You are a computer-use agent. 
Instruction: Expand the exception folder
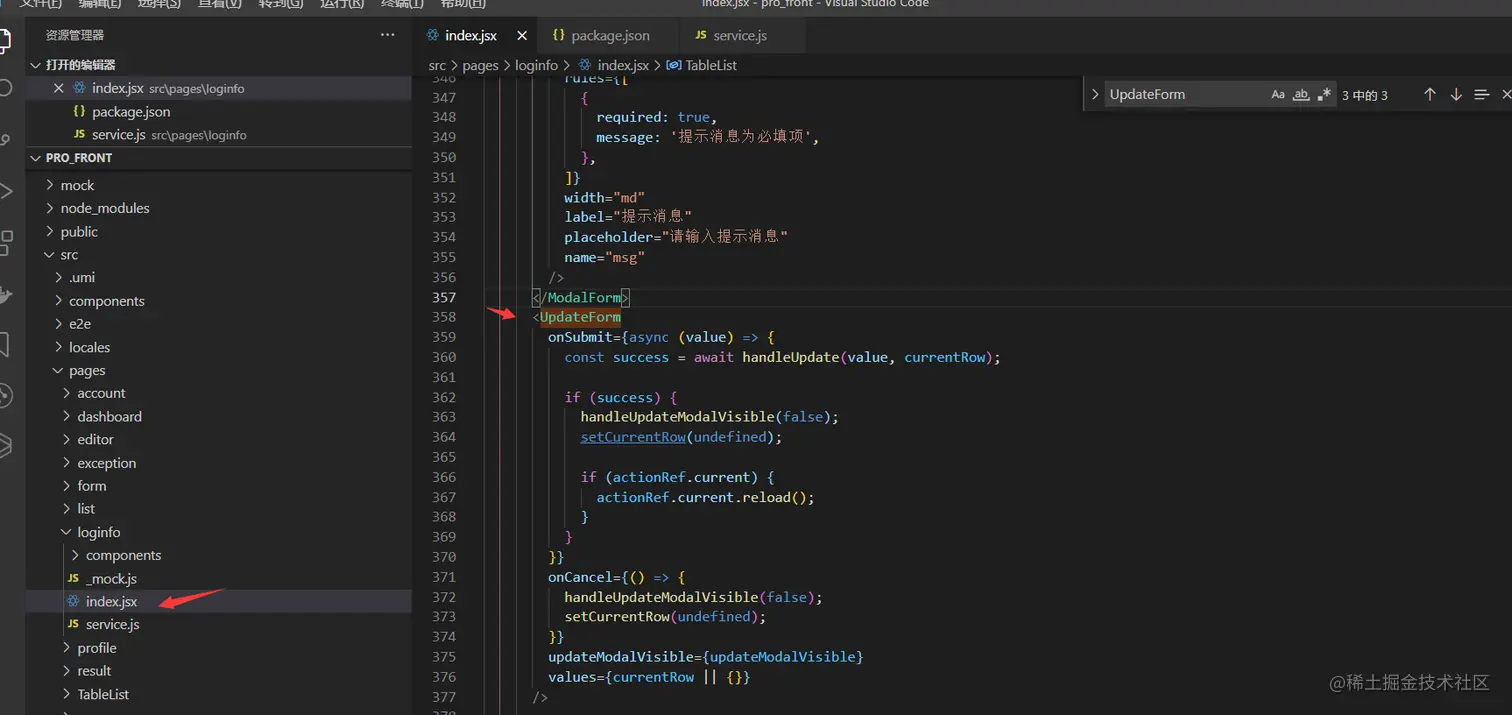106,463
